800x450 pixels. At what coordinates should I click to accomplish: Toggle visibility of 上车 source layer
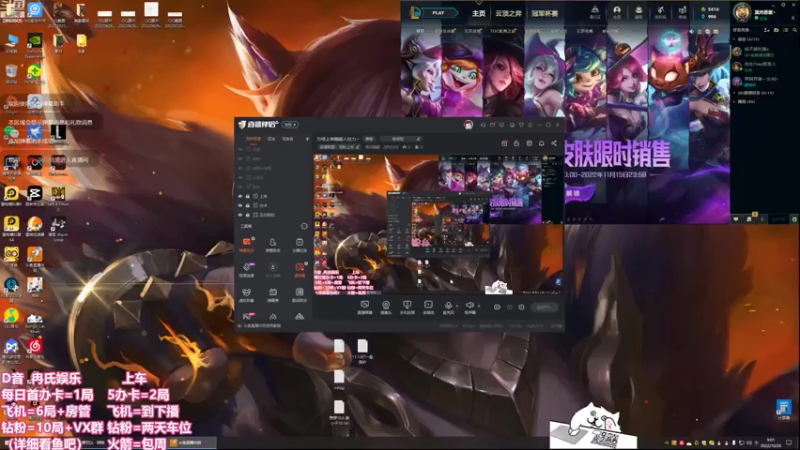(x=240, y=196)
